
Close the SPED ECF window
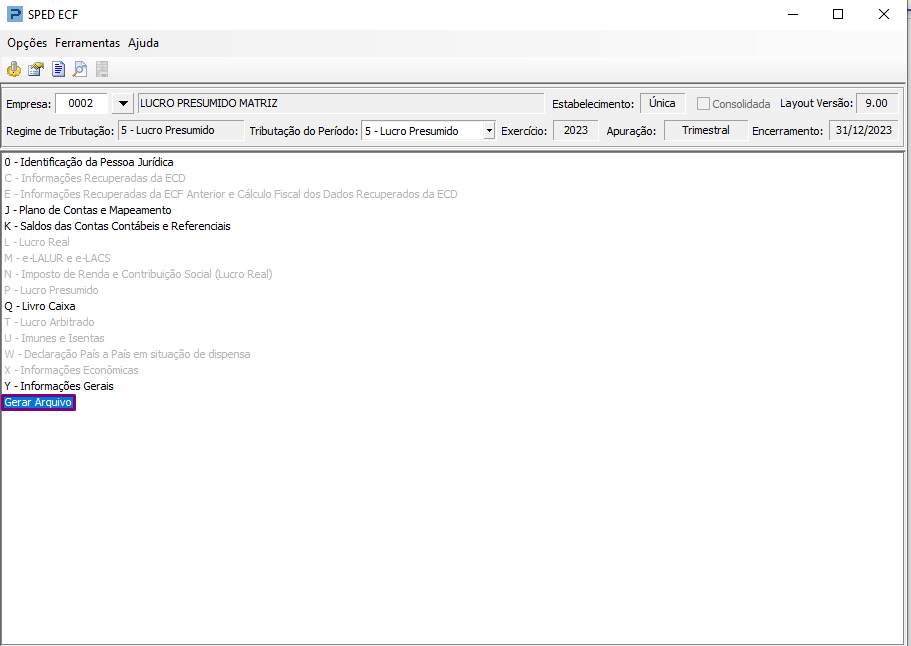coord(884,14)
